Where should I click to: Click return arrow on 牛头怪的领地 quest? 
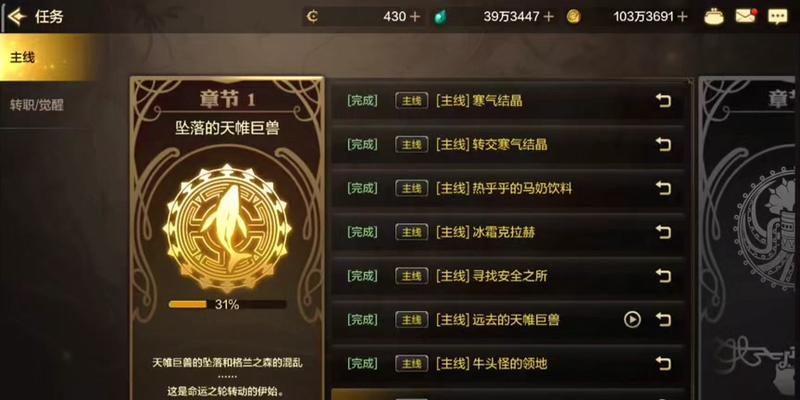pos(663,364)
